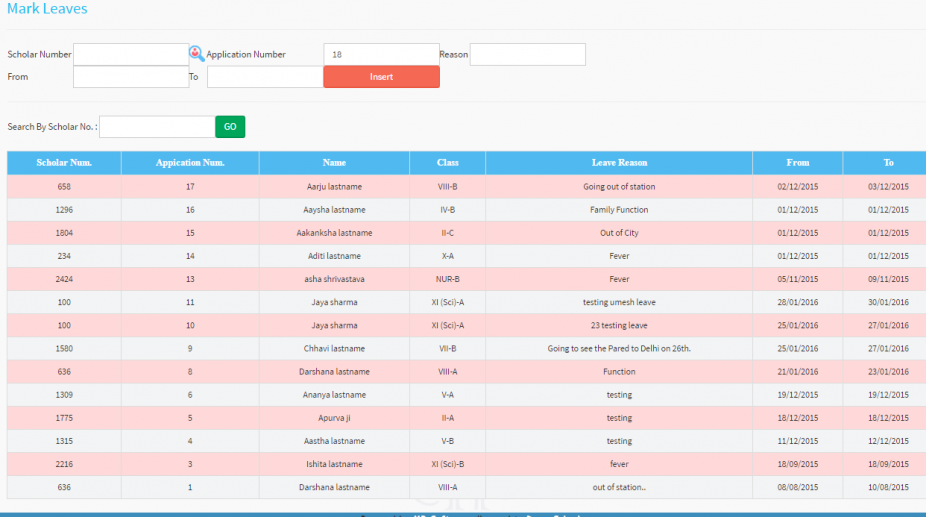Image resolution: width=926 pixels, height=517 pixels.
Task: Open application number 1 link
Action: pos(190,487)
